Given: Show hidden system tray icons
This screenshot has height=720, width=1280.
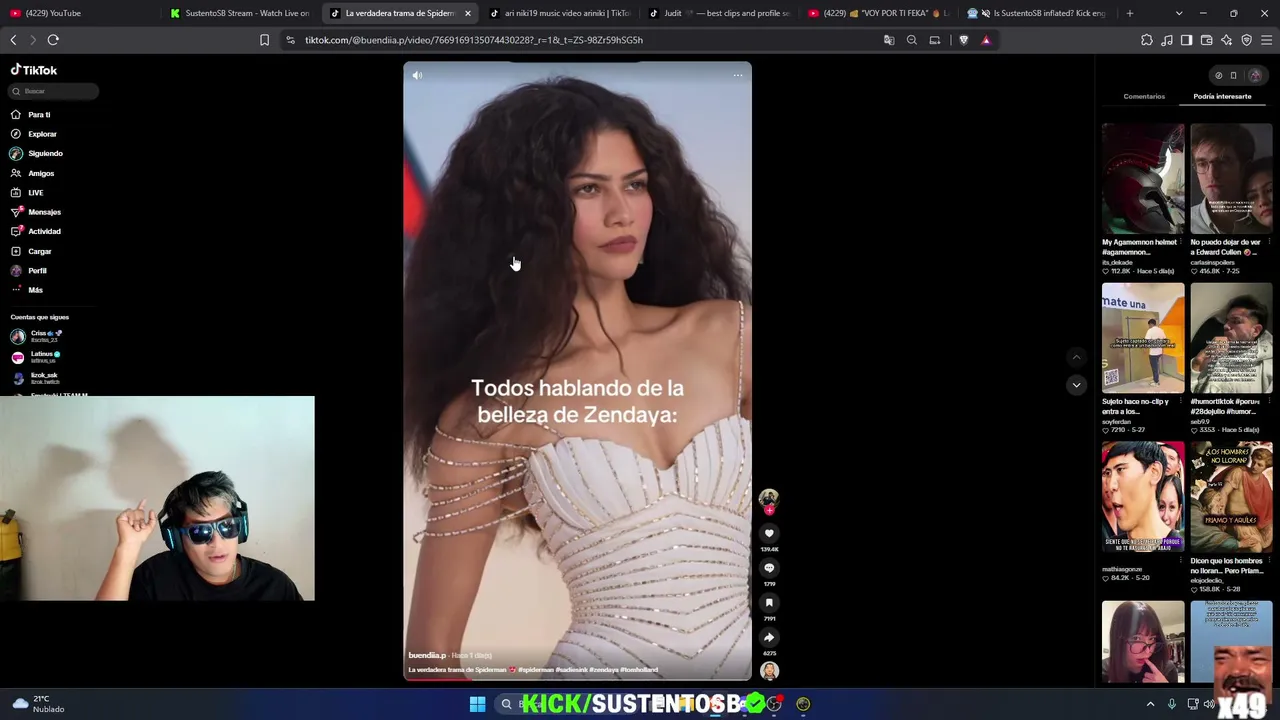Looking at the screenshot, I should click(1150, 704).
